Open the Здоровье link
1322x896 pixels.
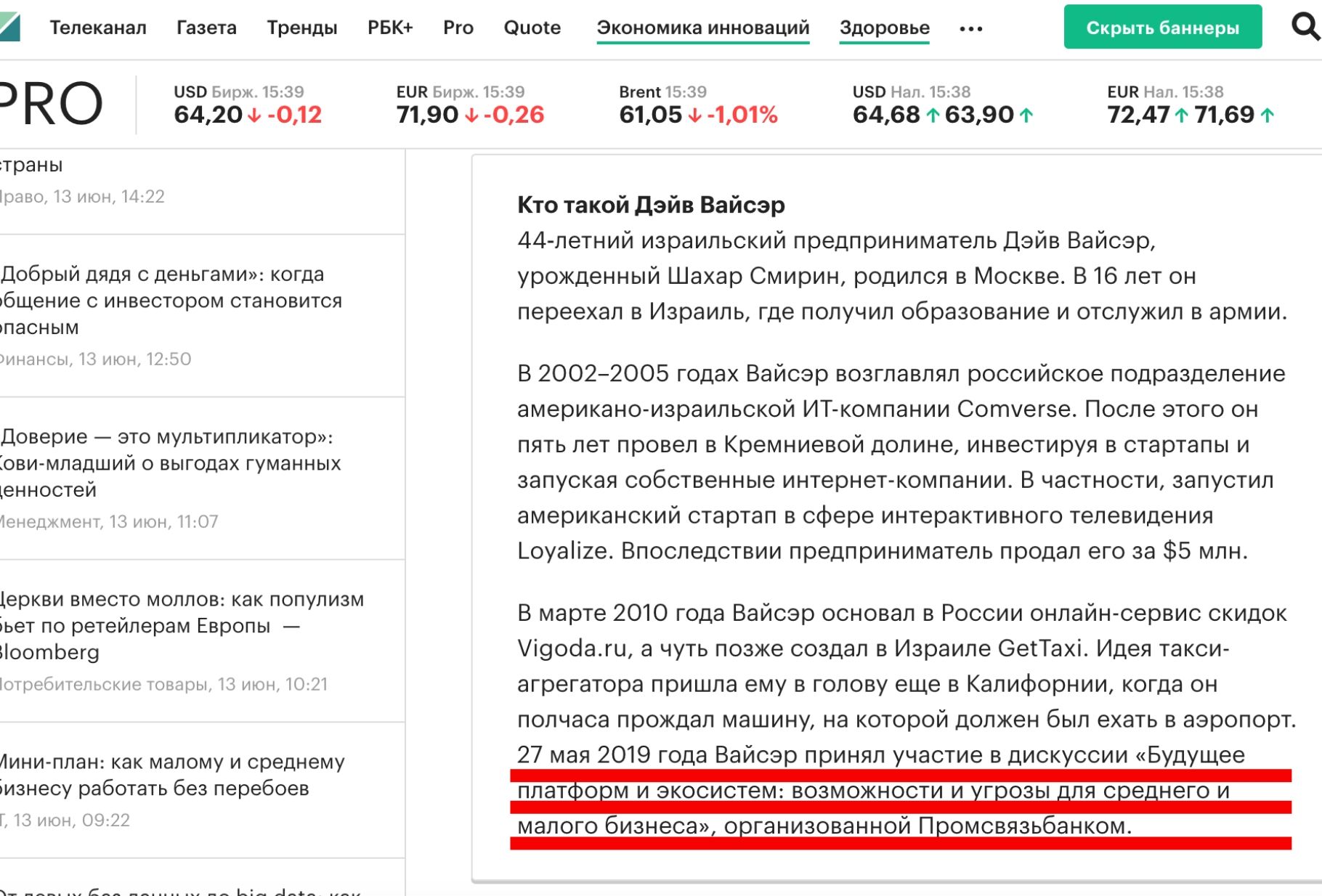point(885,28)
